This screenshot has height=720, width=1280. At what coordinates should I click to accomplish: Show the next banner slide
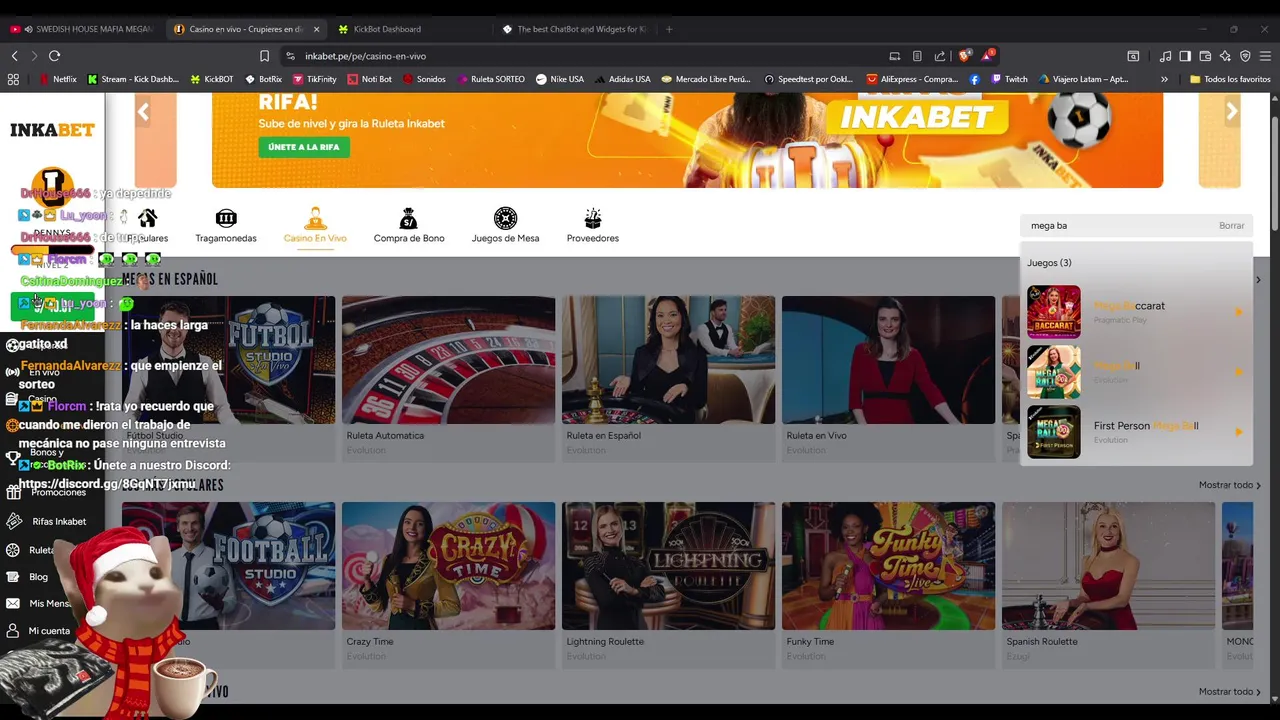coord(1232,112)
